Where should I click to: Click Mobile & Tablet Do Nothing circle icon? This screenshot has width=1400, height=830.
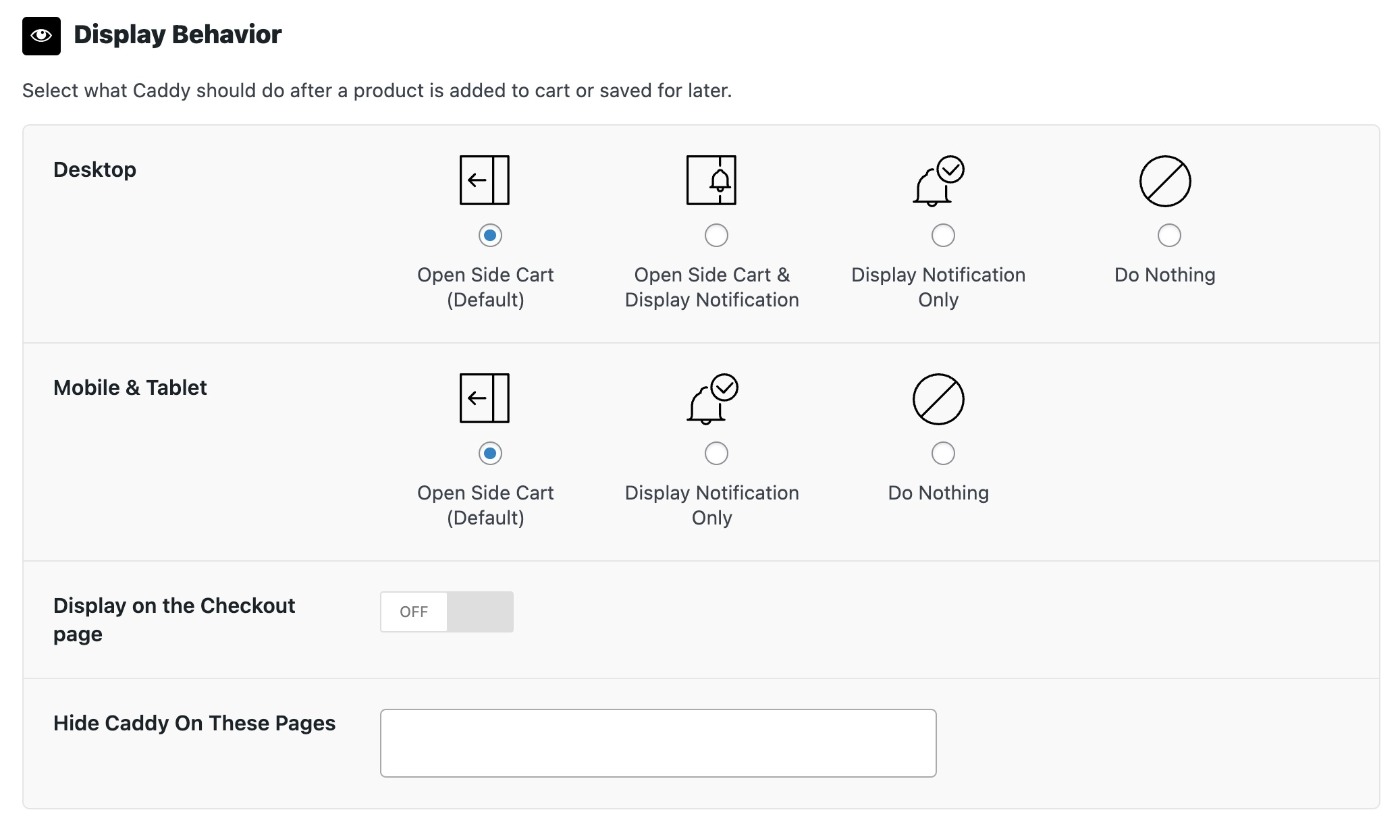(x=938, y=399)
